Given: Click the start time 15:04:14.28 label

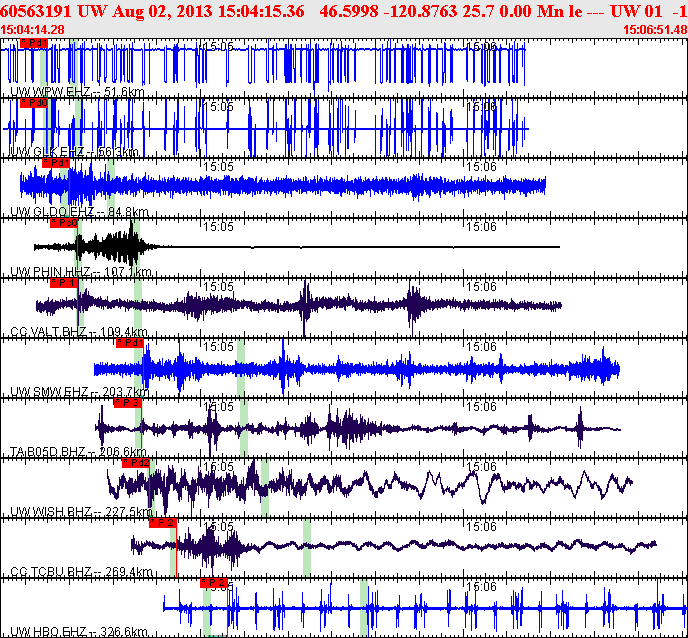Looking at the screenshot, I should point(32,30).
